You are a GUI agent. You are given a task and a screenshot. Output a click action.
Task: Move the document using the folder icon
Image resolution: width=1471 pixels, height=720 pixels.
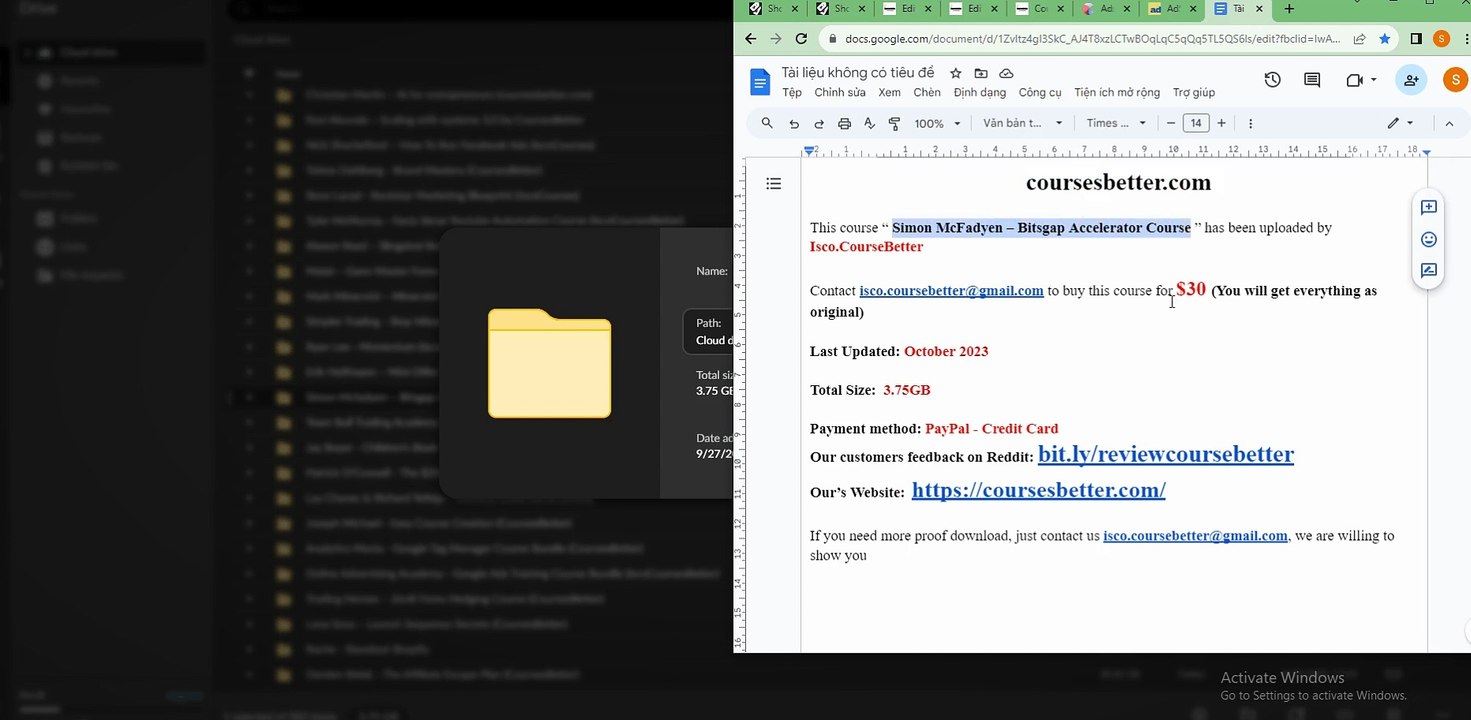[981, 73]
